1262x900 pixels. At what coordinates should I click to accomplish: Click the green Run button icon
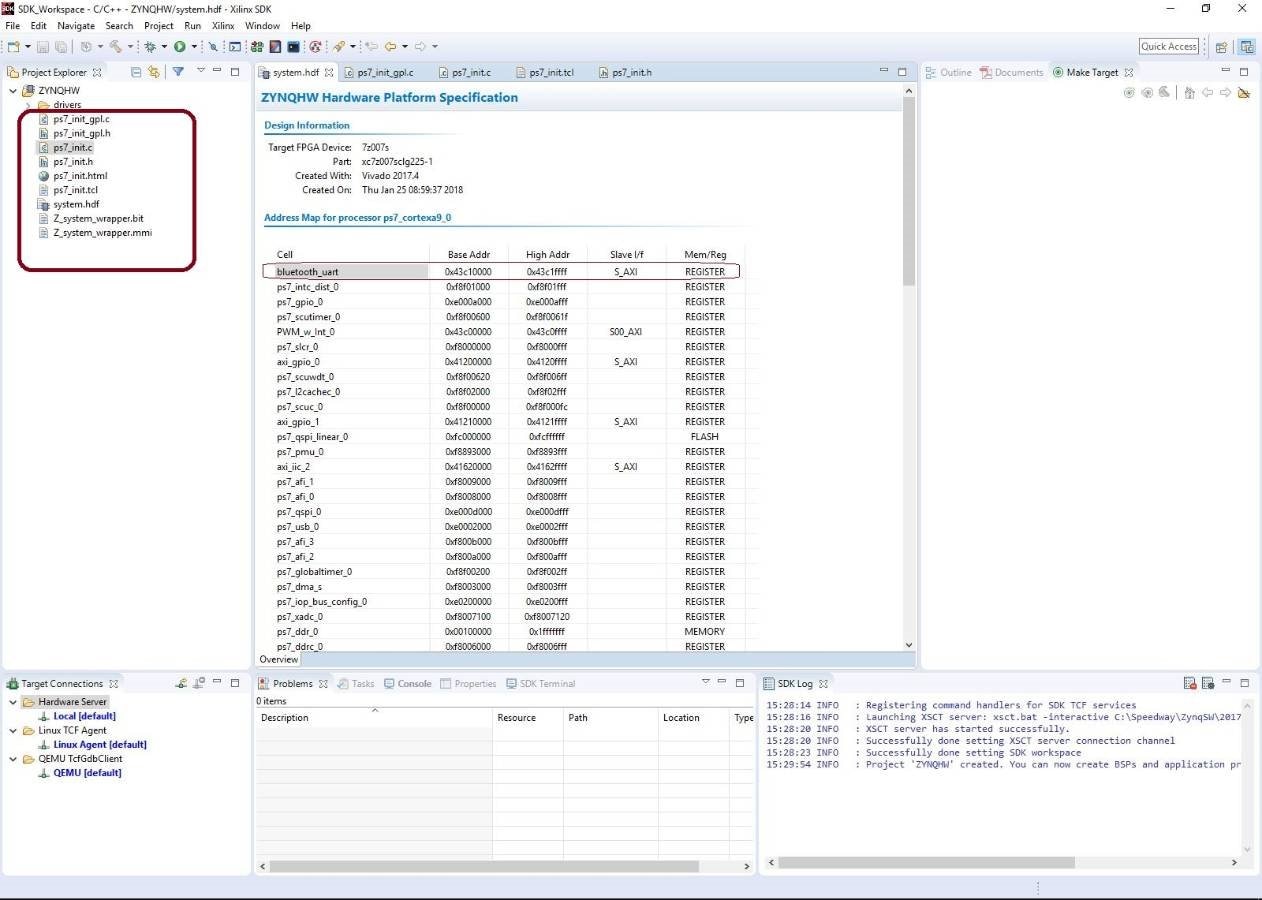[x=180, y=46]
